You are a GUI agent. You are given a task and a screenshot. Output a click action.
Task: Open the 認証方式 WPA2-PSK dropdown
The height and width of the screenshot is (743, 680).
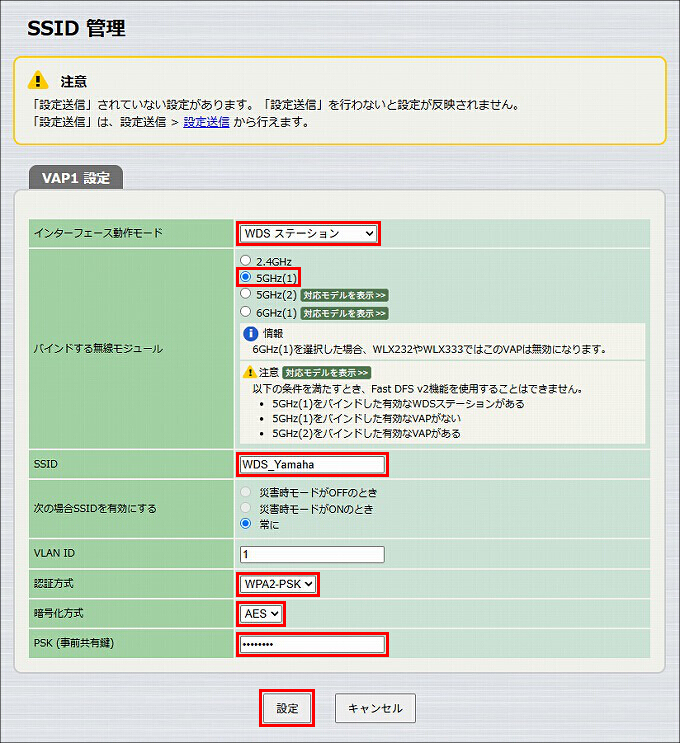277,584
